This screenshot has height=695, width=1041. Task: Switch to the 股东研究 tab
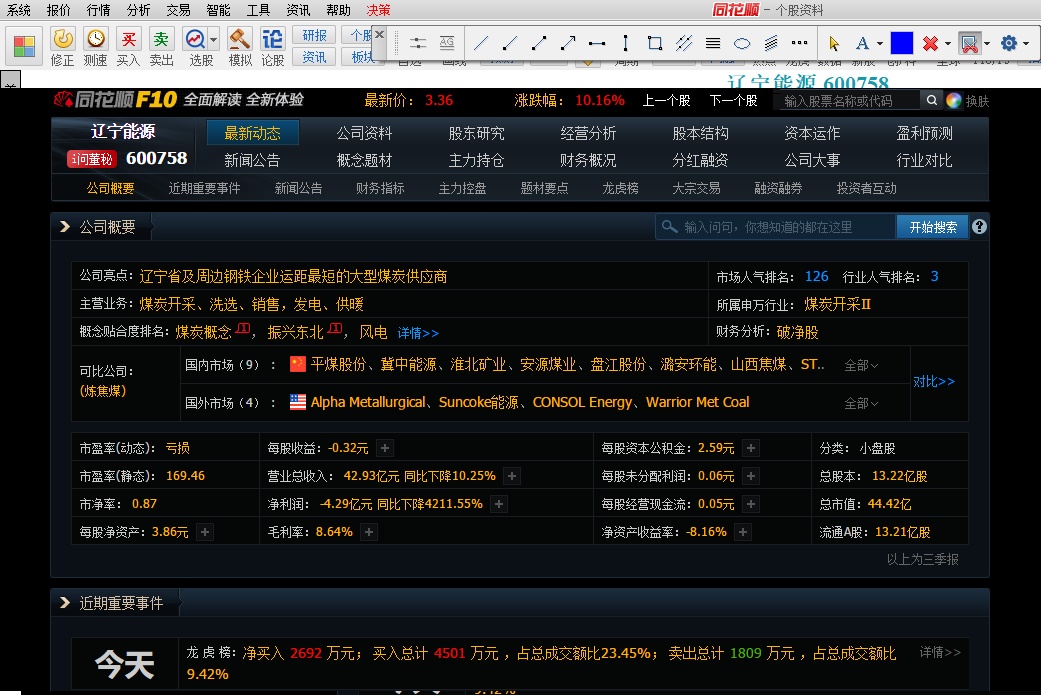click(x=476, y=133)
